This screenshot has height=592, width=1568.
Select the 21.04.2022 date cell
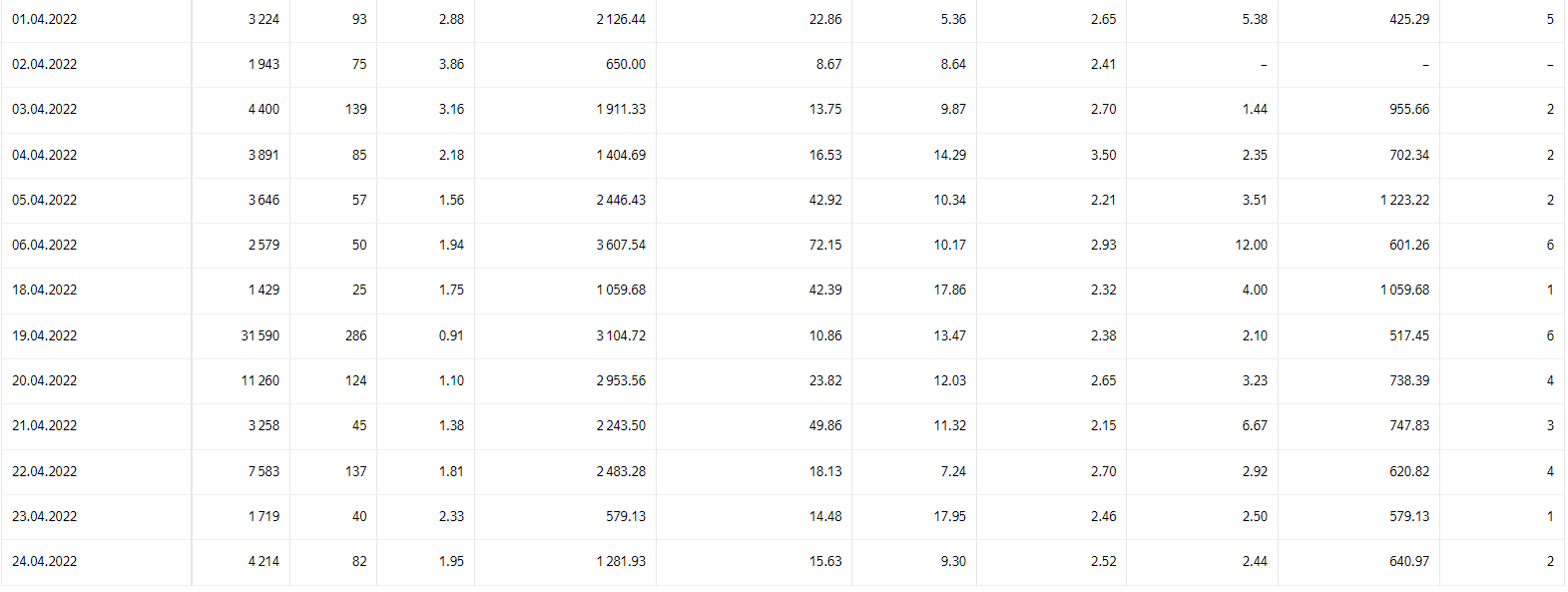[45, 425]
